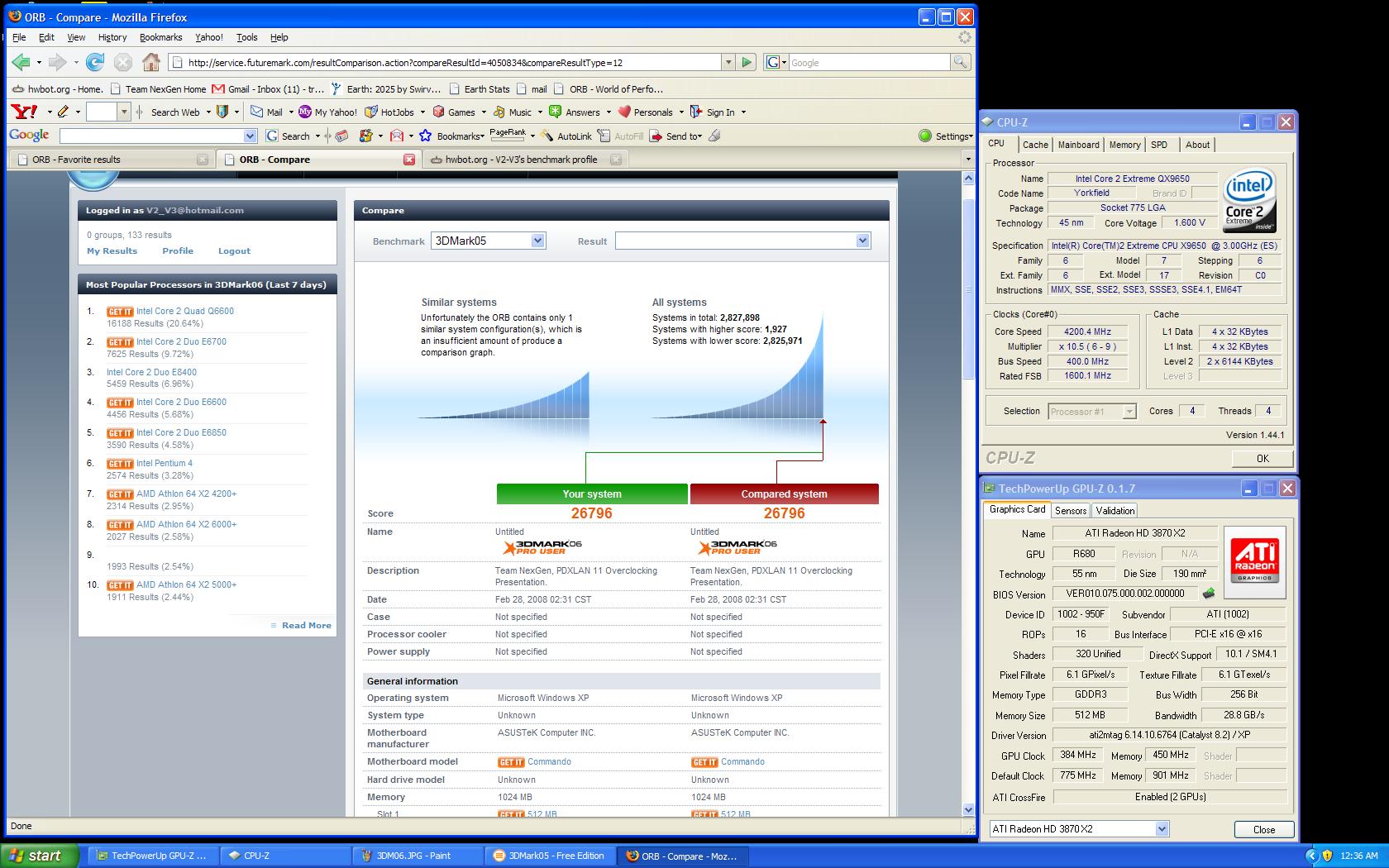Open the Benchmark 3DMark05 dropdown

537,241
